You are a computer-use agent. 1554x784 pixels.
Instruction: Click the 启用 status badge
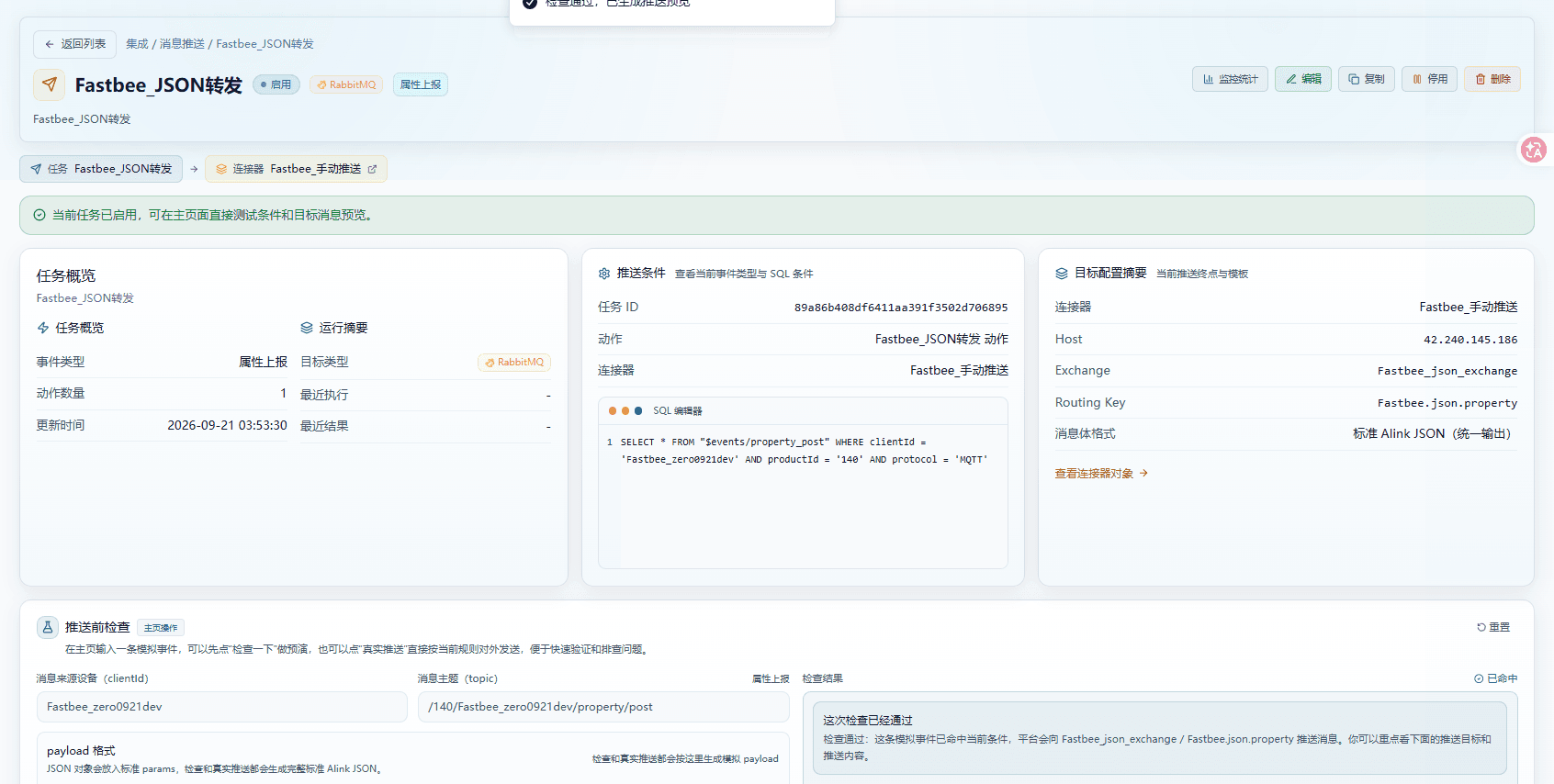click(x=276, y=84)
